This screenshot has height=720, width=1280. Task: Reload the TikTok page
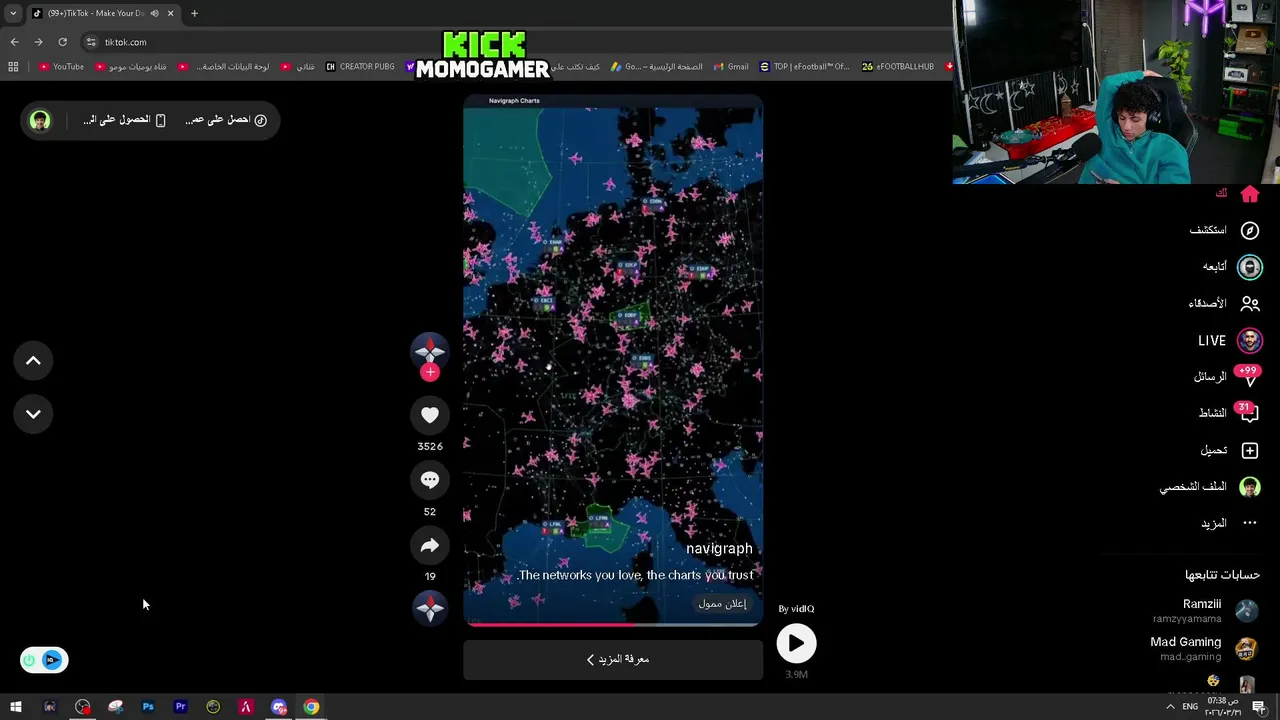click(x=62, y=42)
